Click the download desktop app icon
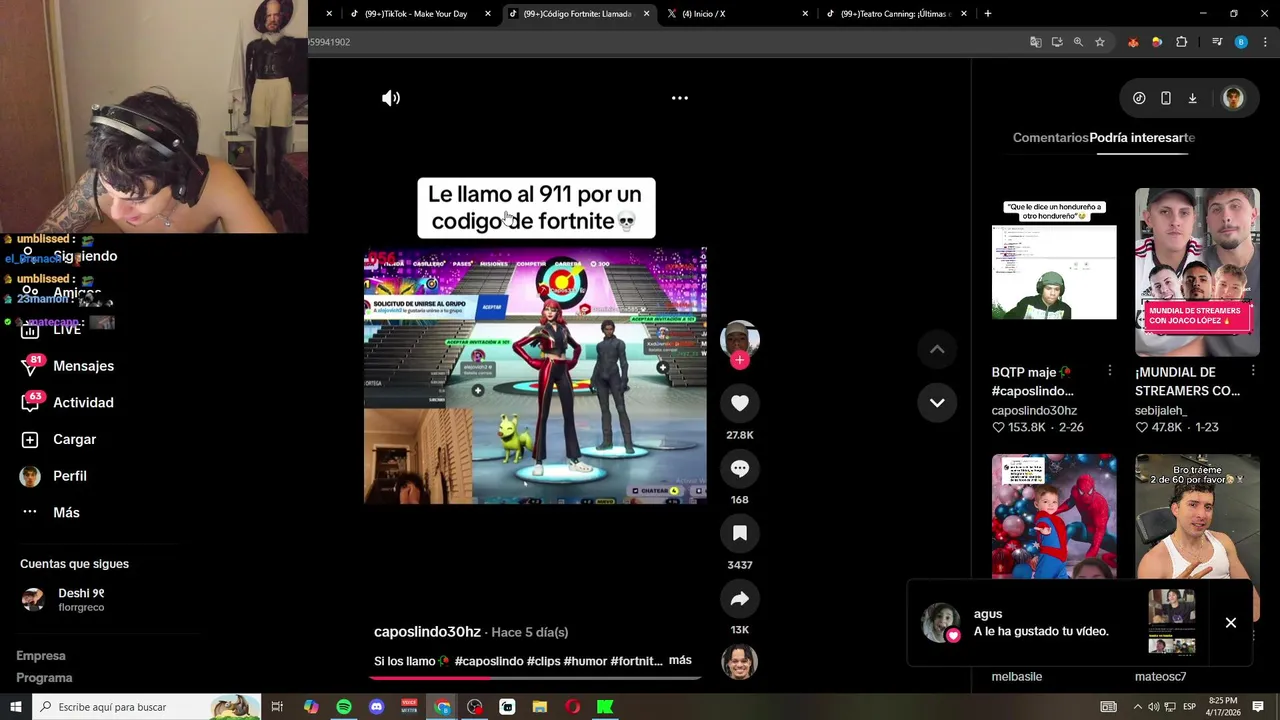Viewport: 1280px width, 720px height. click(x=1192, y=98)
